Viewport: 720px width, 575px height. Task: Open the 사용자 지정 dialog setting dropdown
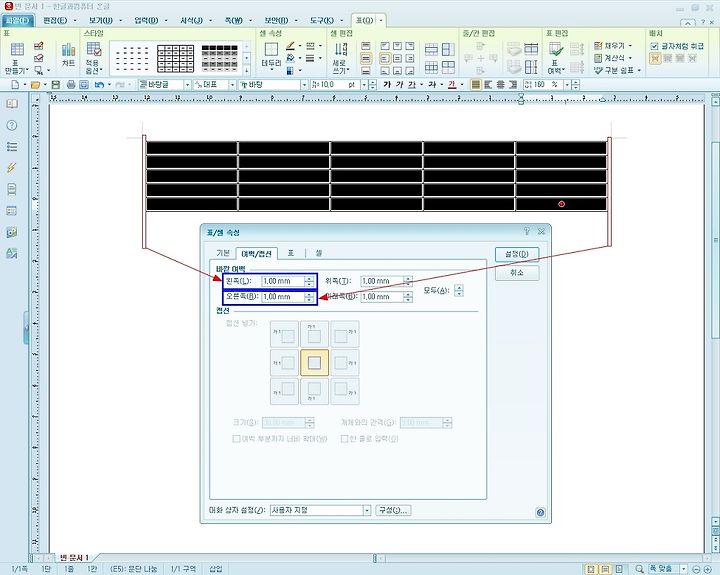click(366, 510)
